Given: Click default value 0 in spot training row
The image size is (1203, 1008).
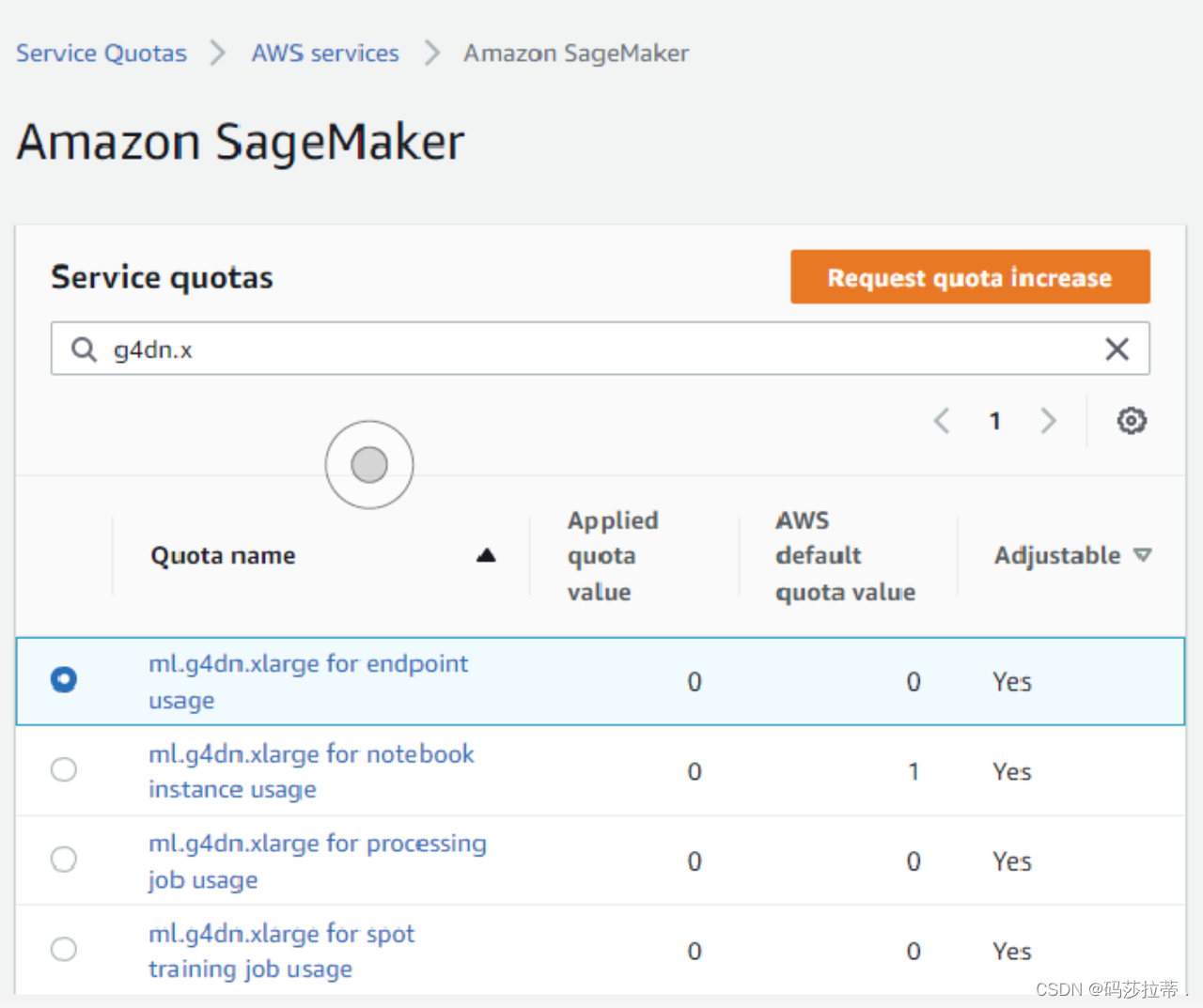Looking at the screenshot, I should [914, 952].
